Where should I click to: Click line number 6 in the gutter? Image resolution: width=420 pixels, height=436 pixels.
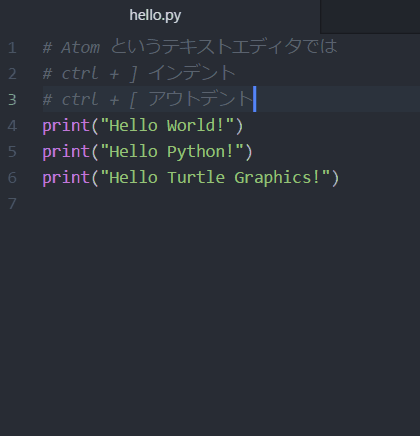click(12, 178)
